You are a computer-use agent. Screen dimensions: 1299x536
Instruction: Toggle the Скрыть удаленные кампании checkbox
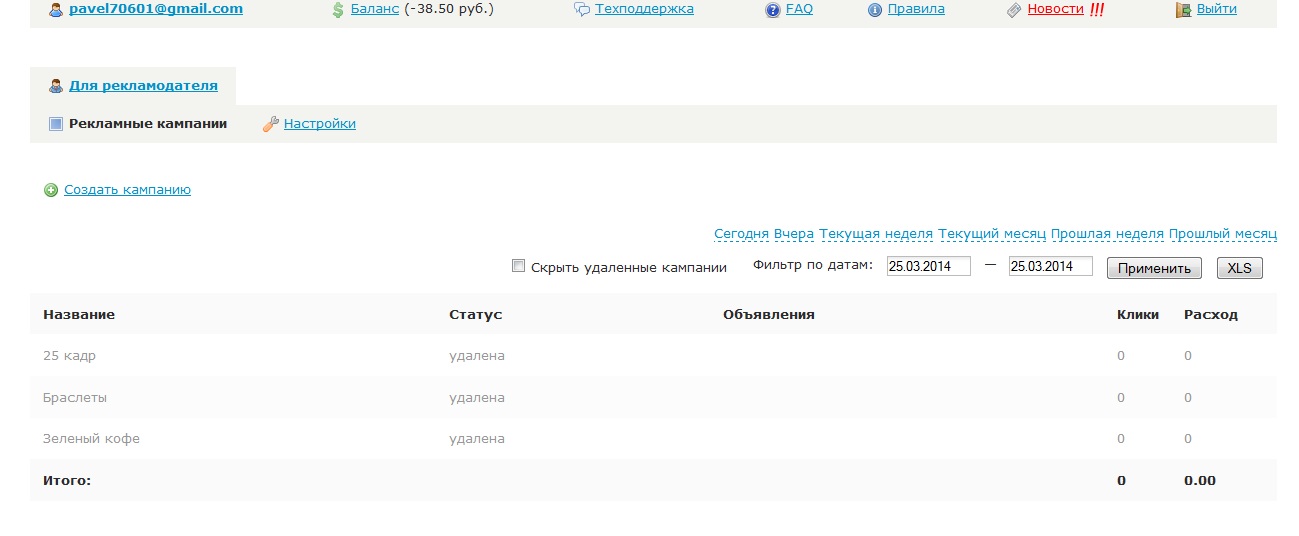(x=518, y=266)
